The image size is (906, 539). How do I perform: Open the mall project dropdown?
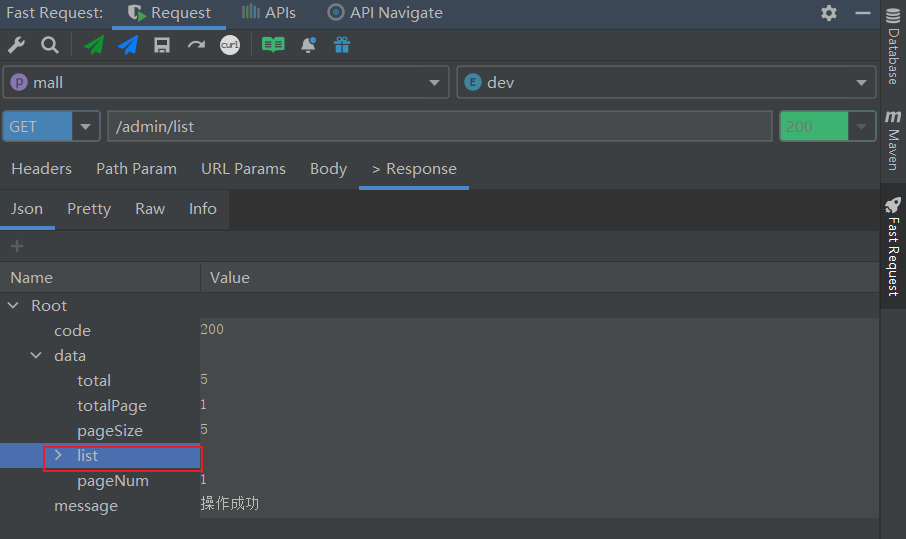226,82
